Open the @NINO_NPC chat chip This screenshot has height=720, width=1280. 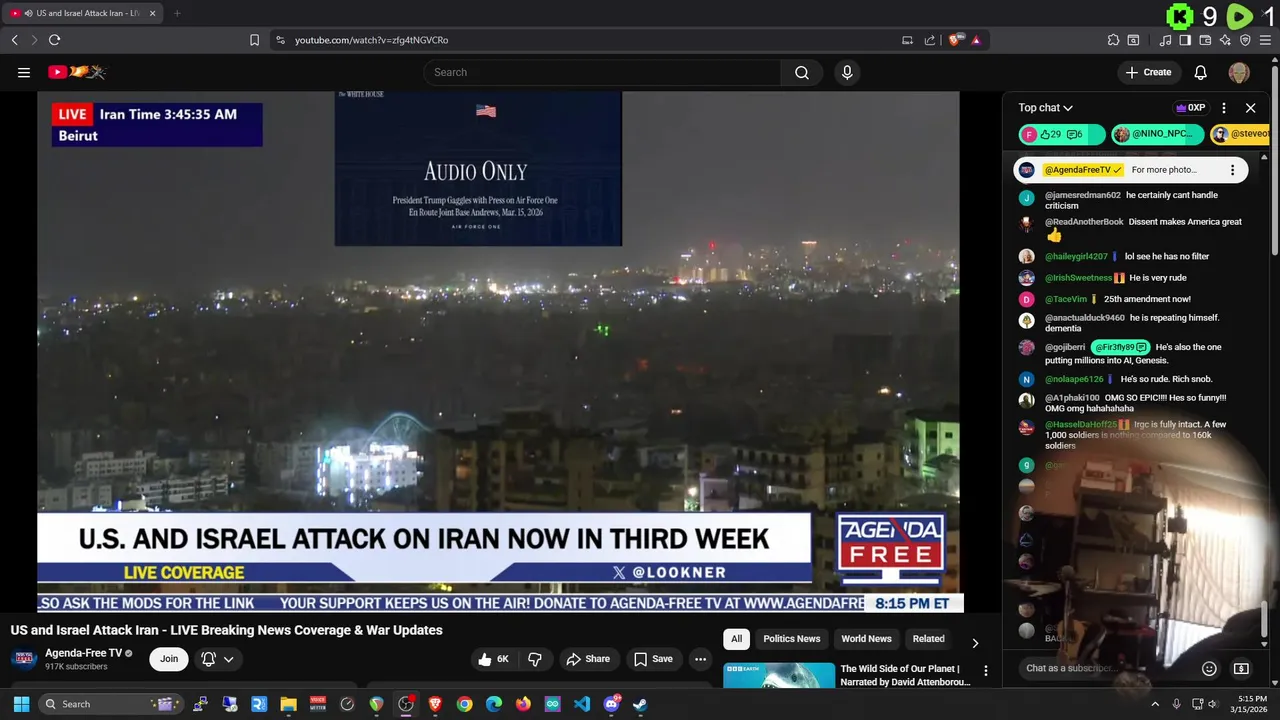point(1157,134)
